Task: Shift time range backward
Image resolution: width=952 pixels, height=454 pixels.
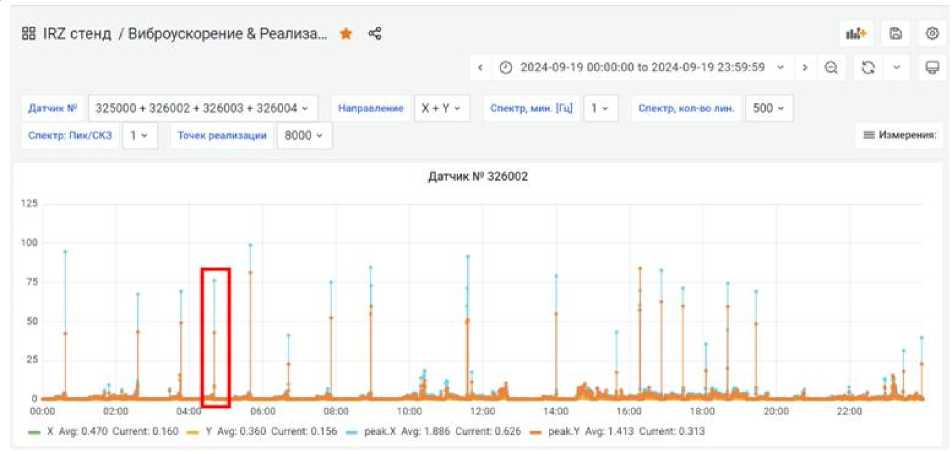Action: (x=480, y=67)
